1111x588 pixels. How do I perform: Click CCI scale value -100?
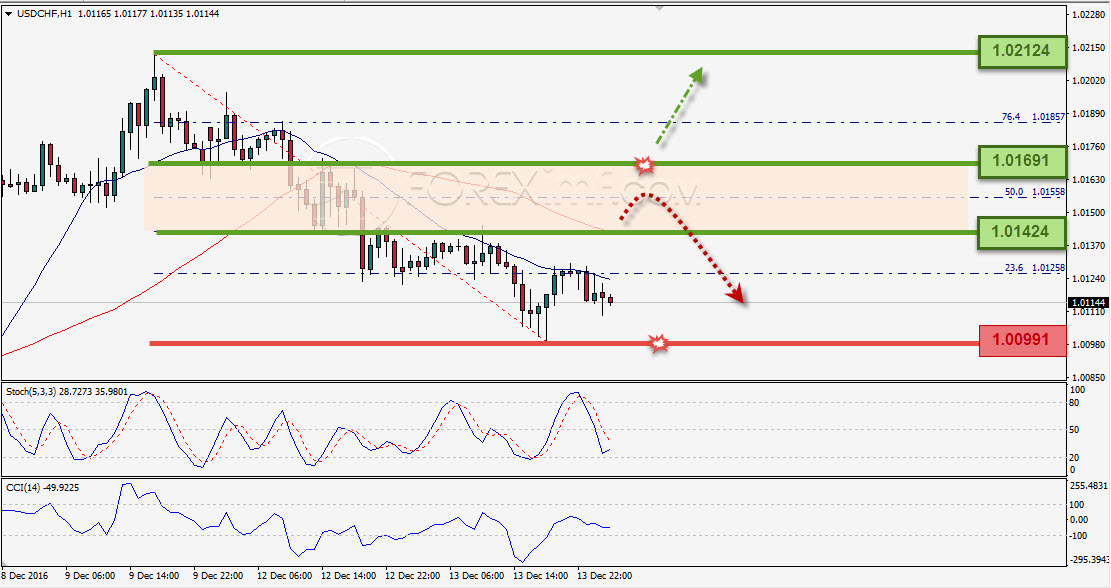[1078, 536]
